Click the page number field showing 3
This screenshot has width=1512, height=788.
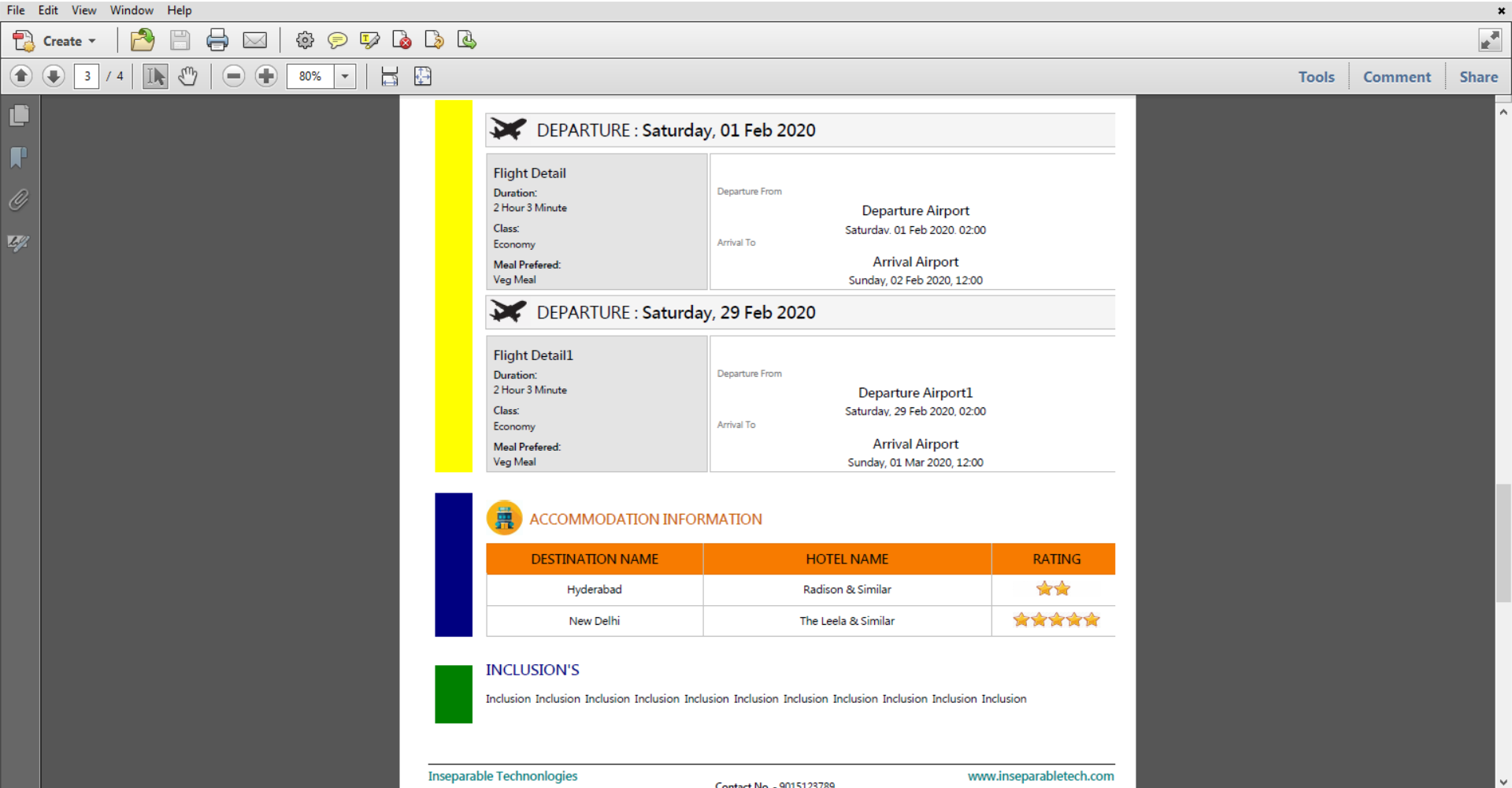(x=87, y=76)
